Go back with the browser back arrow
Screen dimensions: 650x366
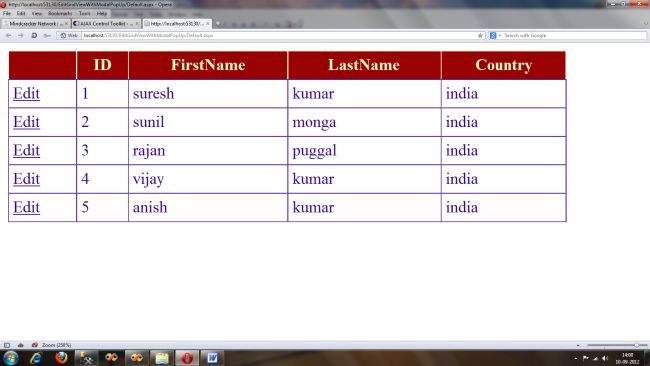coord(8,36)
